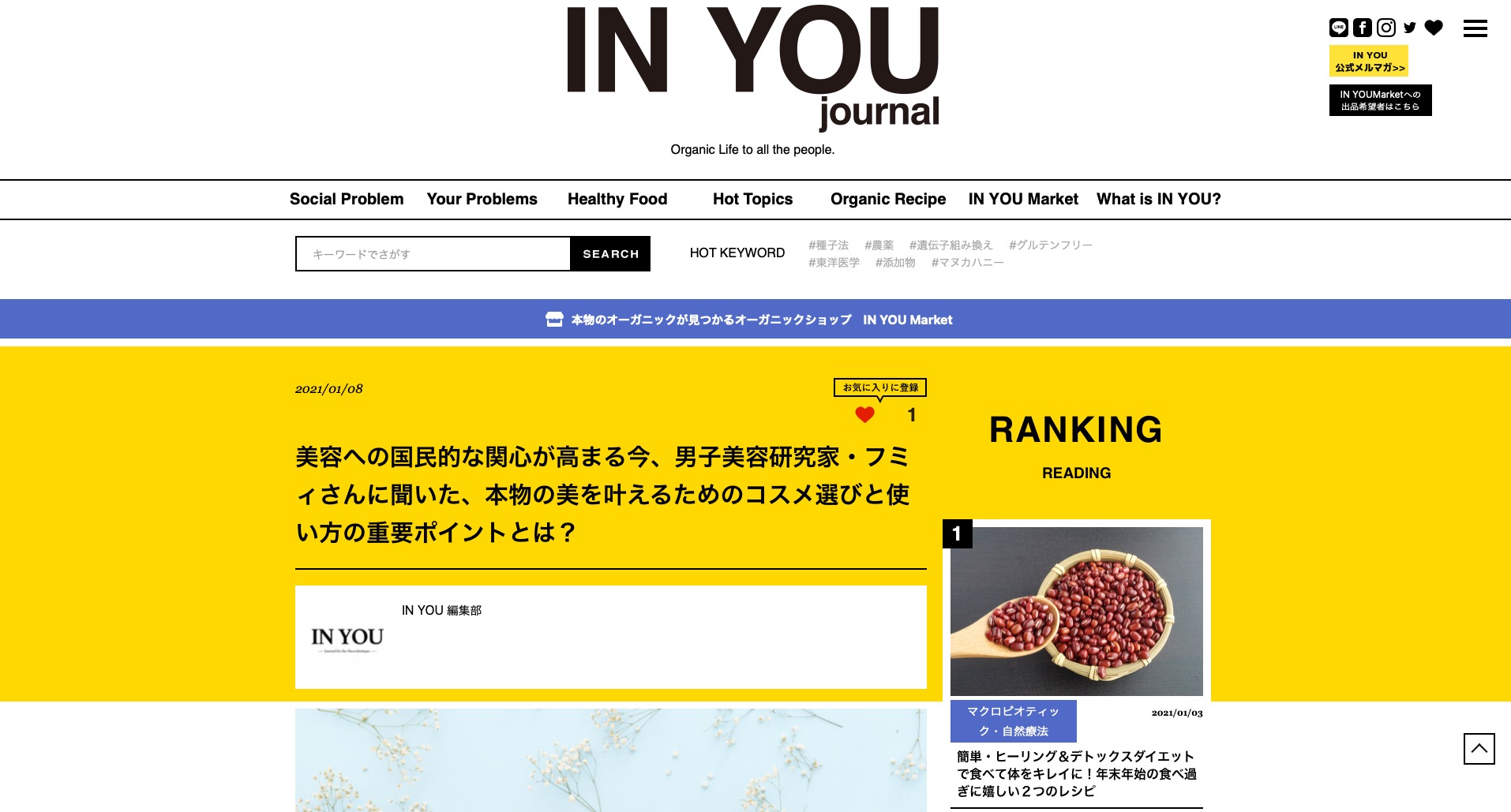Click the IN YOU 編集部 author name
The height and width of the screenshot is (812, 1511).
click(x=441, y=610)
